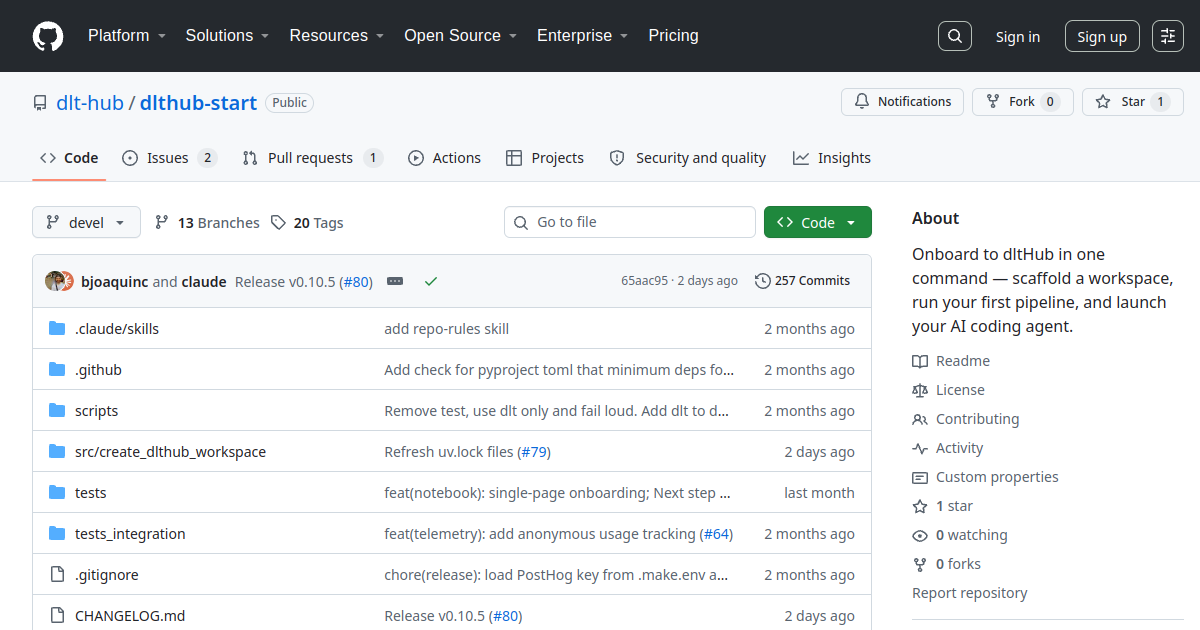Screen dimensions: 1200x630
Task: Switch to the Issues tab
Action: [170, 158]
